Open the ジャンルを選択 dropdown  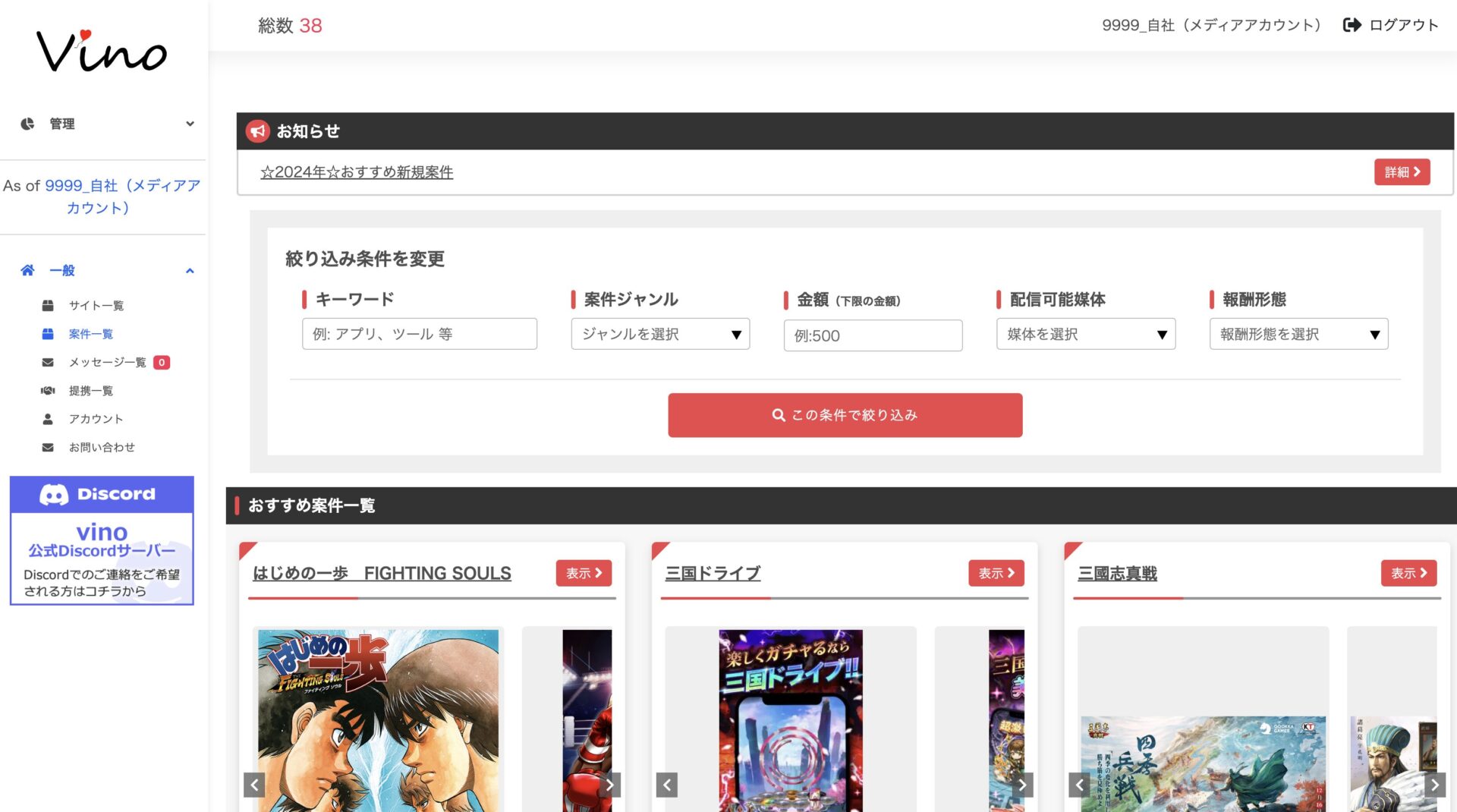(659, 334)
